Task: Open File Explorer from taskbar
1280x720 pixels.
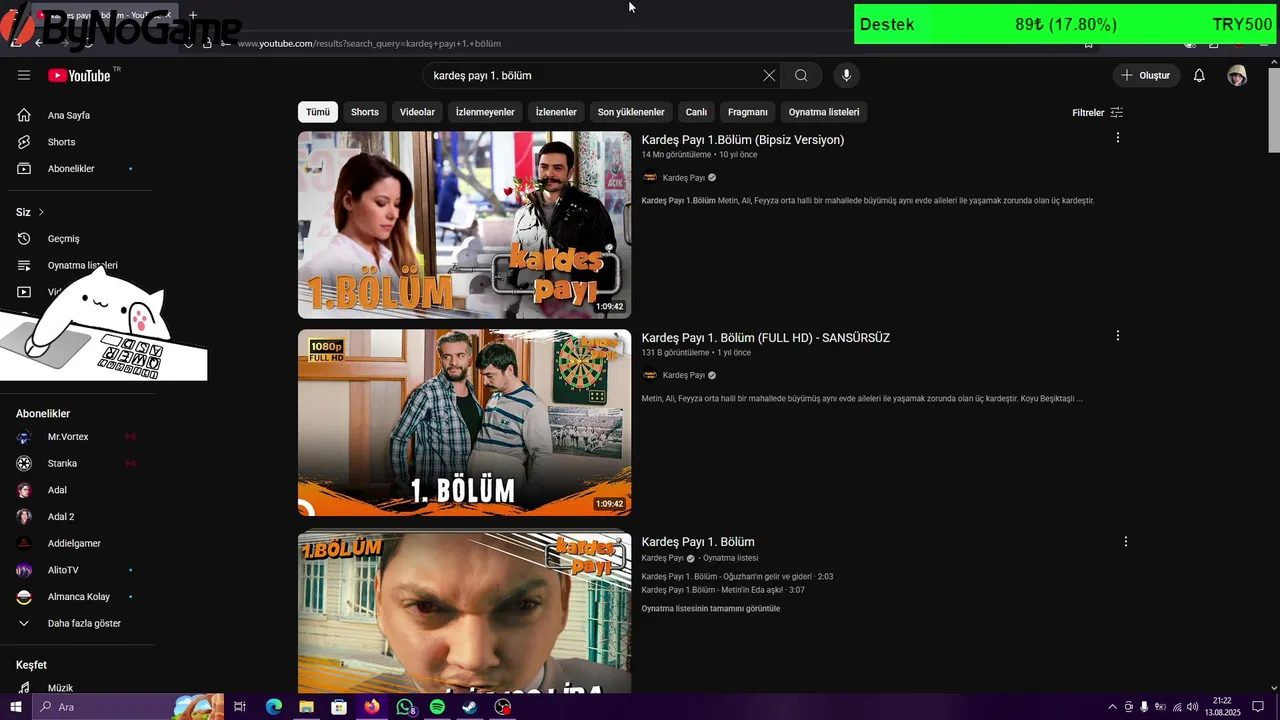Action: click(x=306, y=707)
